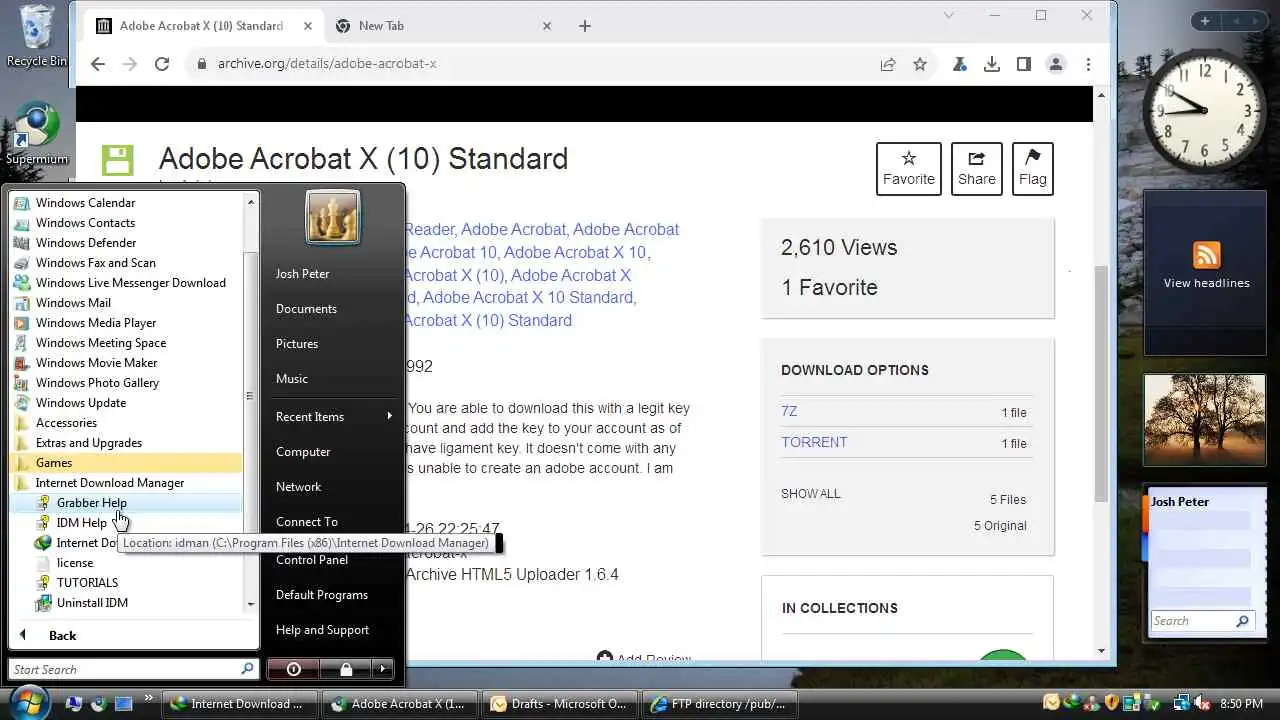Viewport: 1280px width, 720px height.
Task: Open Default Programs
Action: click(x=322, y=595)
